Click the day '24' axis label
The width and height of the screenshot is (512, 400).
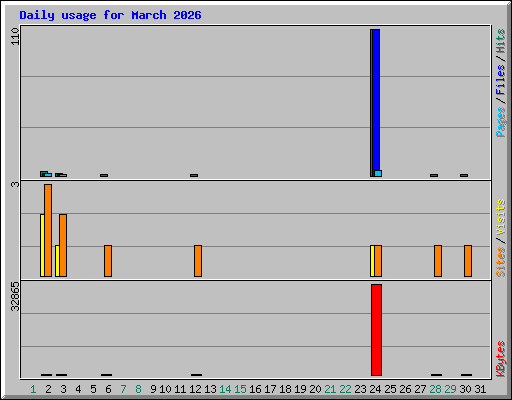[375, 389]
